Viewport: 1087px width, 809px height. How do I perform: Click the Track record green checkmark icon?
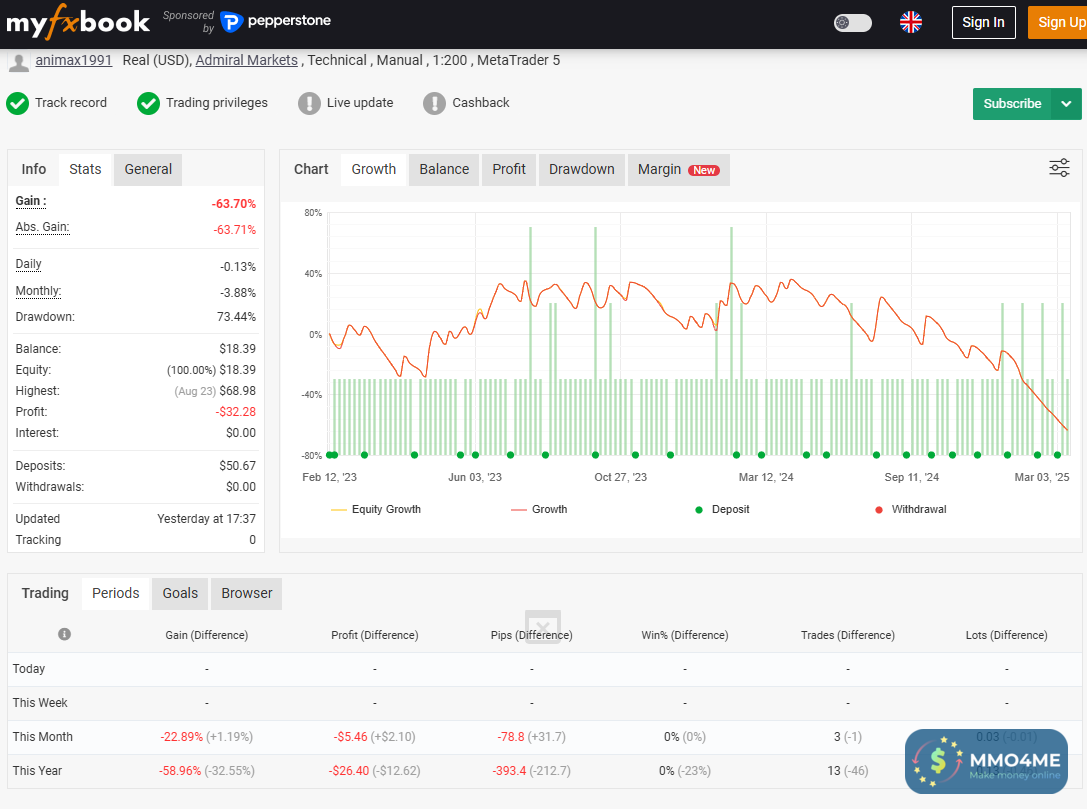coord(18,103)
